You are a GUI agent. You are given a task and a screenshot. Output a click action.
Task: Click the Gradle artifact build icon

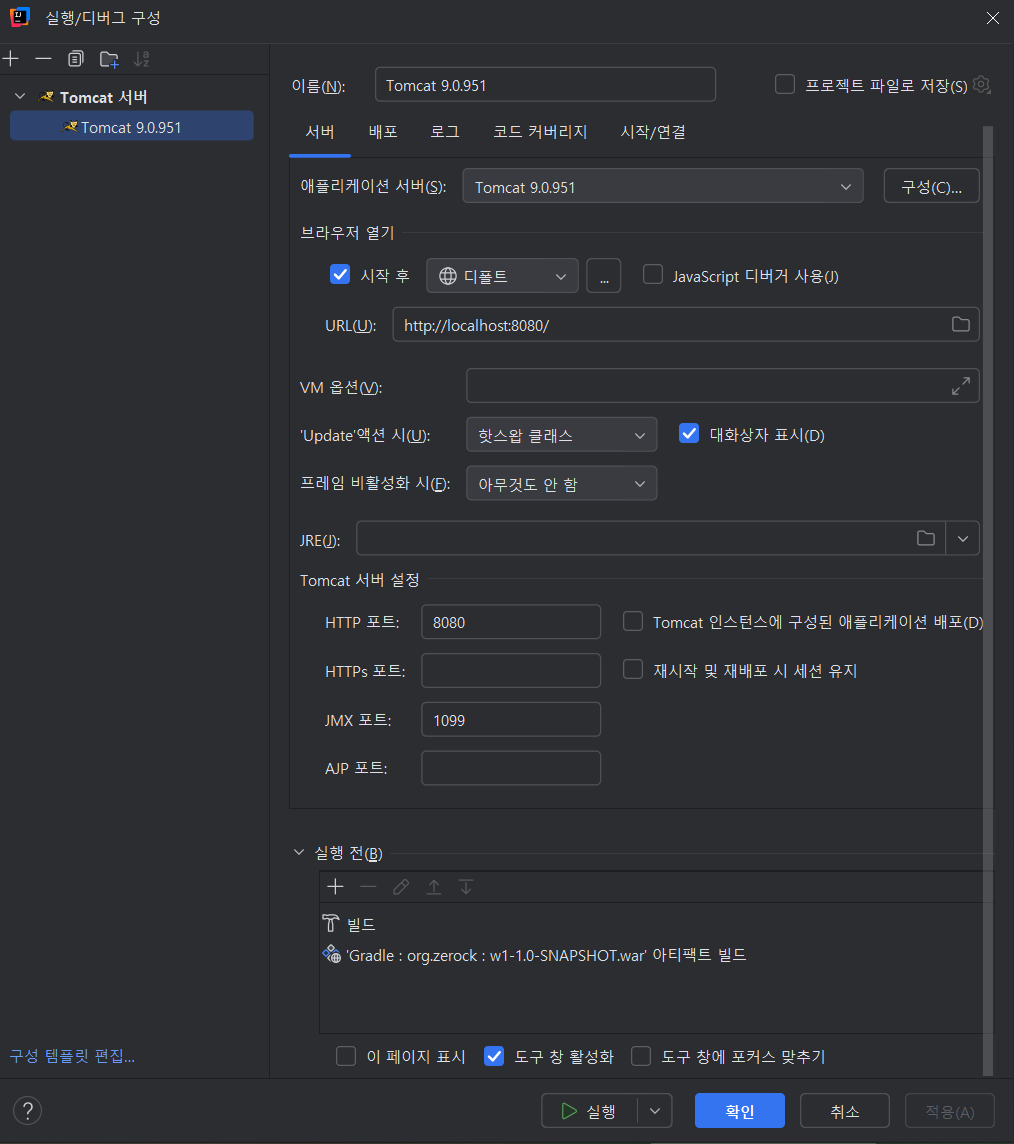[332, 954]
